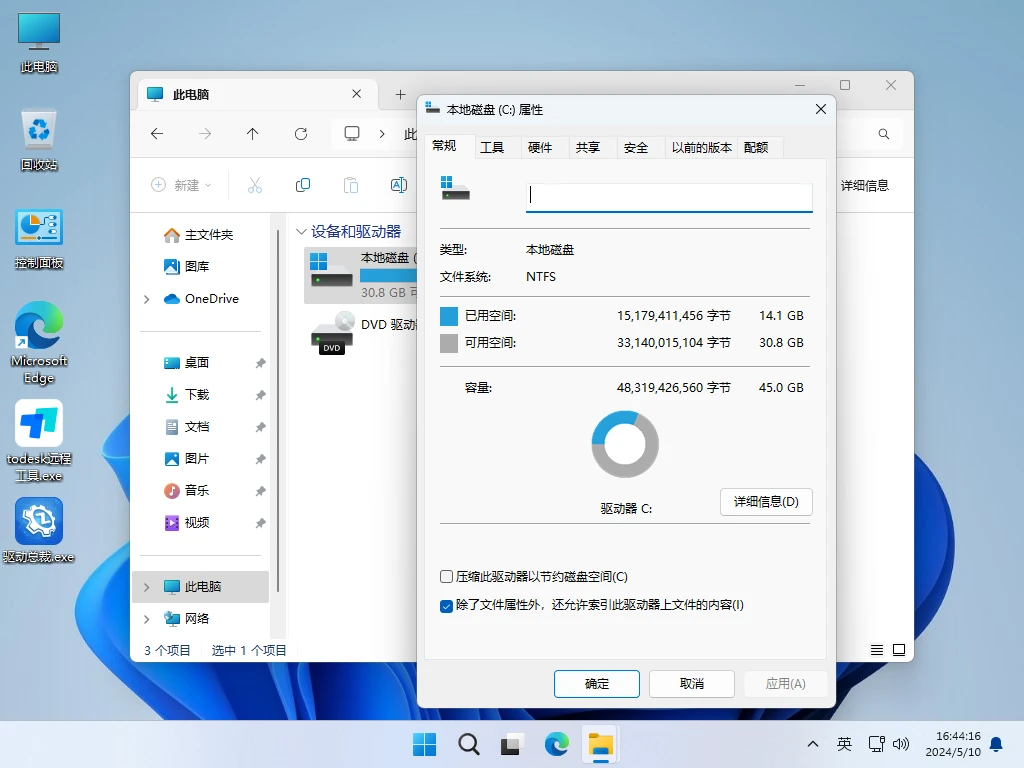Viewport: 1024px width, 768px height.
Task: Expand the OneDrive tree node
Action: click(147, 299)
